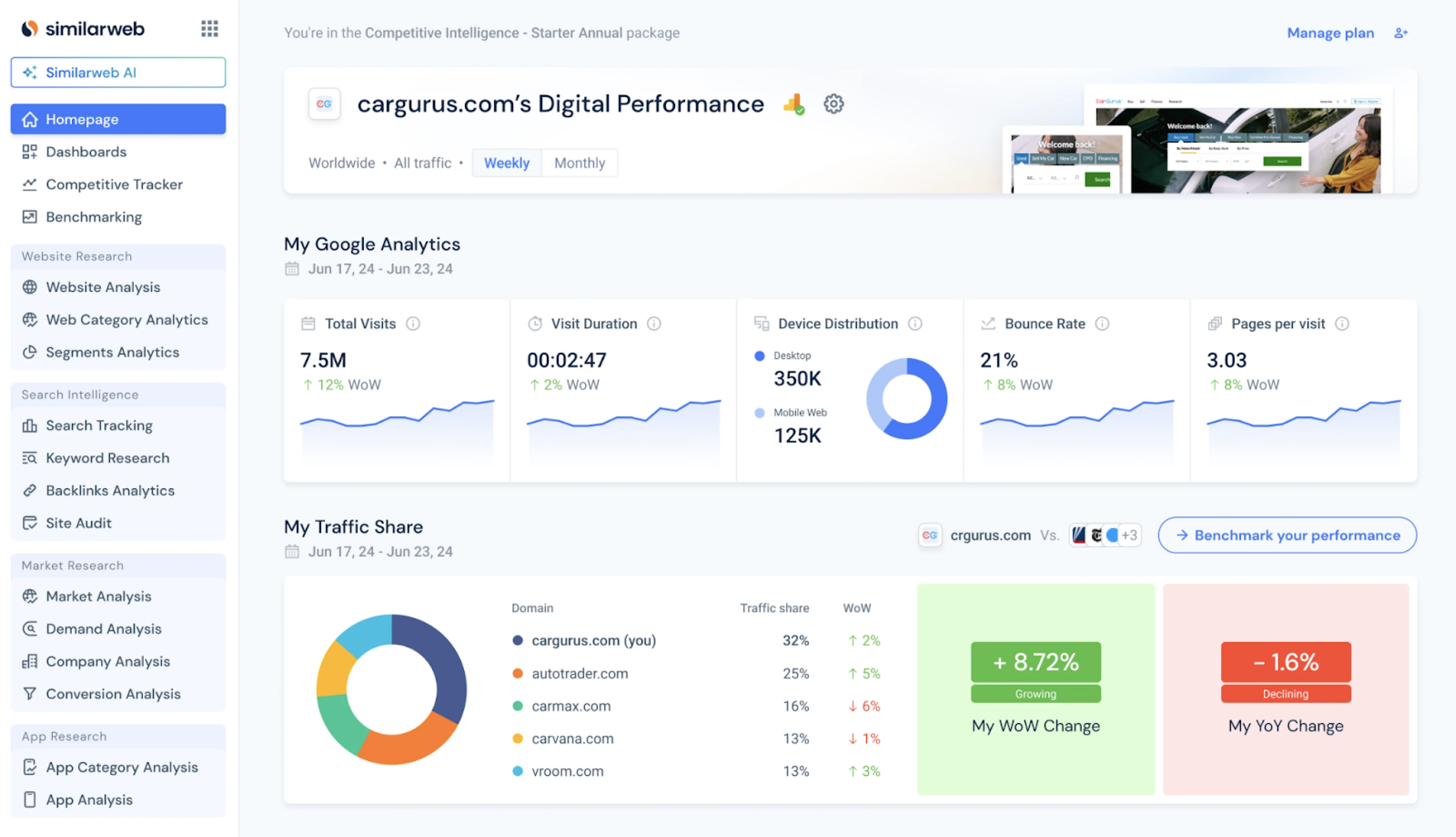This screenshot has height=837, width=1456.
Task: Click the Google Analytics icon next to the title
Action: 793,104
